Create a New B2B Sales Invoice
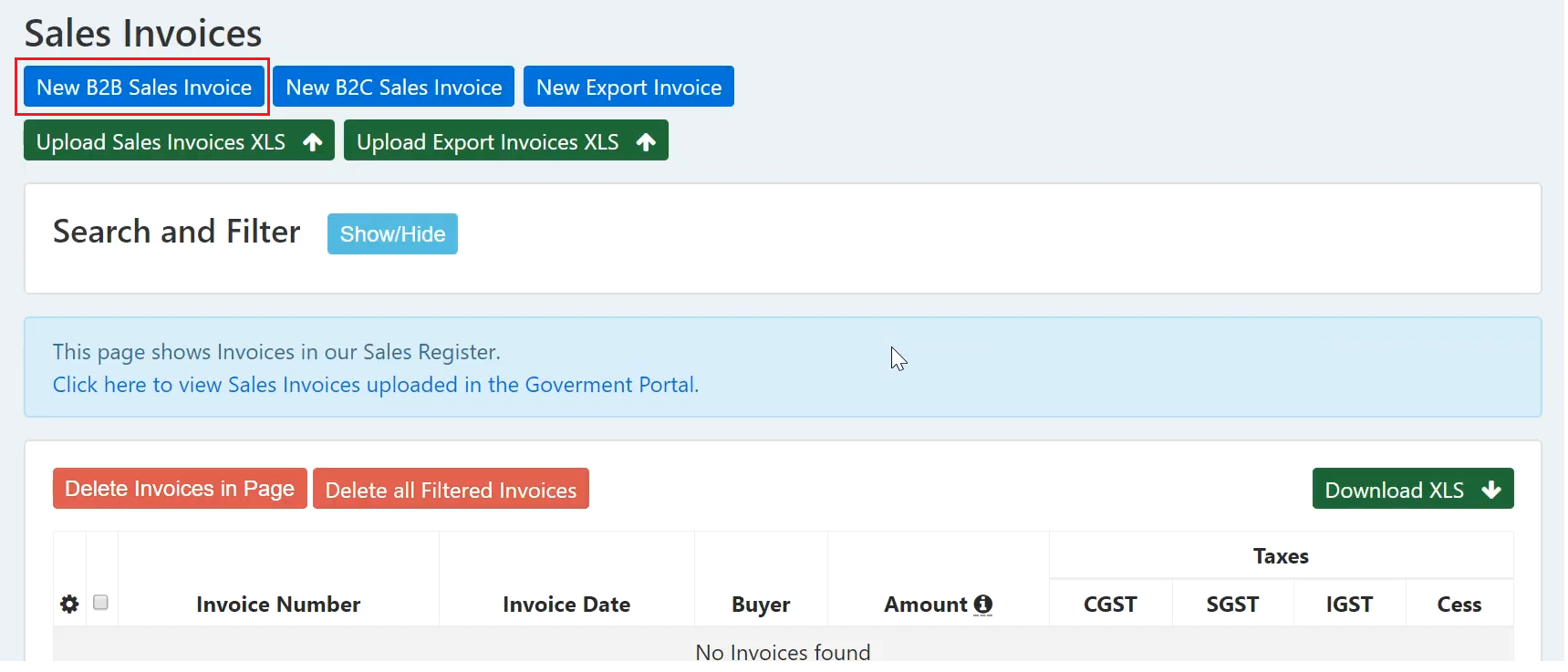 pyautogui.click(x=144, y=87)
